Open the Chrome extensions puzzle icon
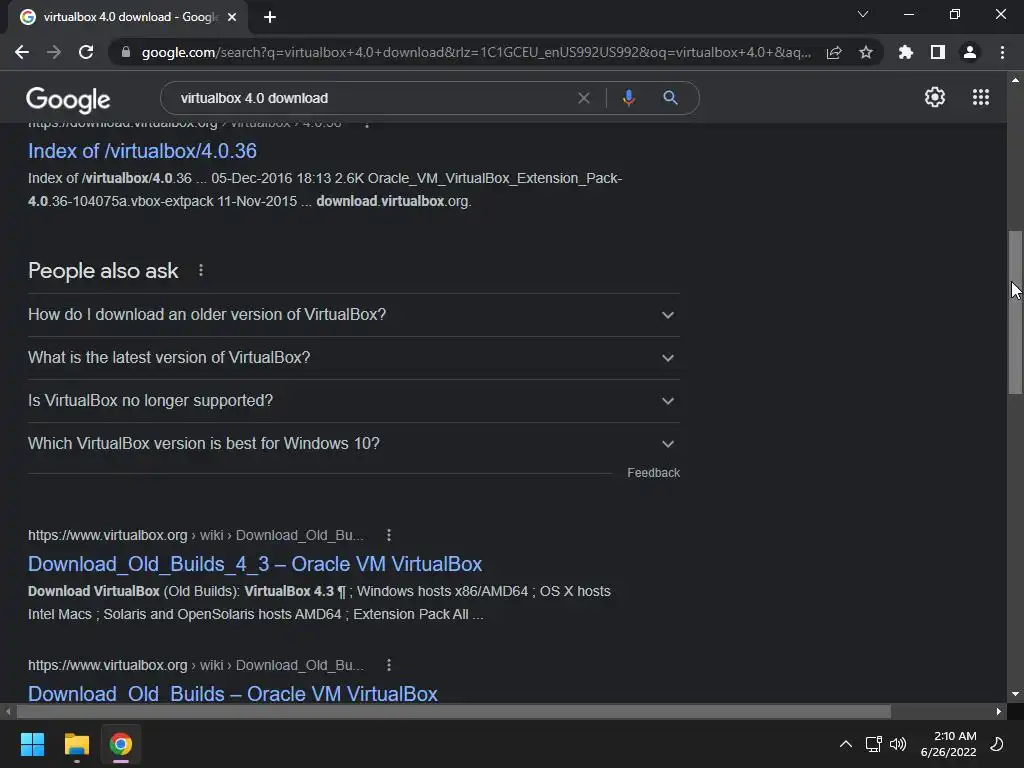This screenshot has width=1024, height=768. 906,52
